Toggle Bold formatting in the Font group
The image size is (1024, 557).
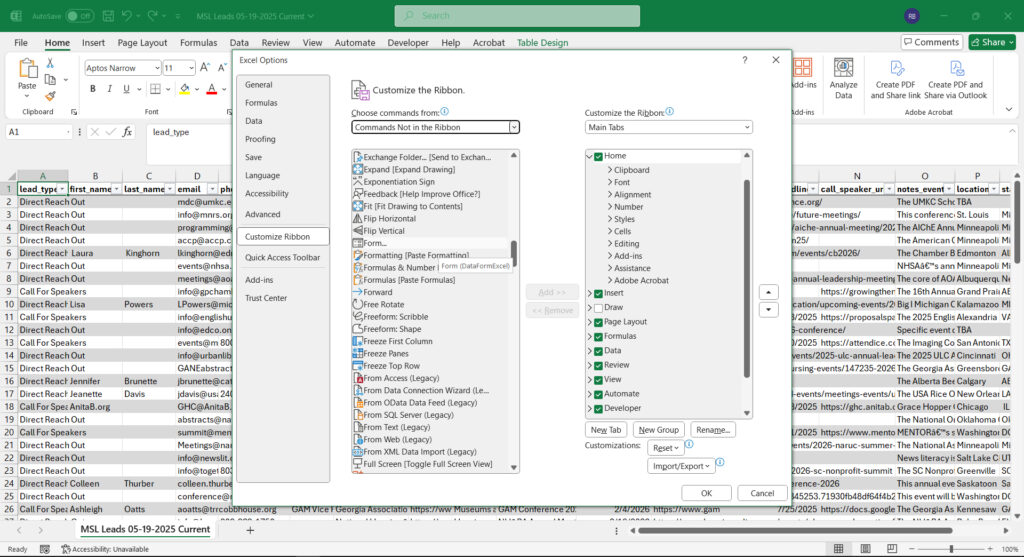coord(93,89)
